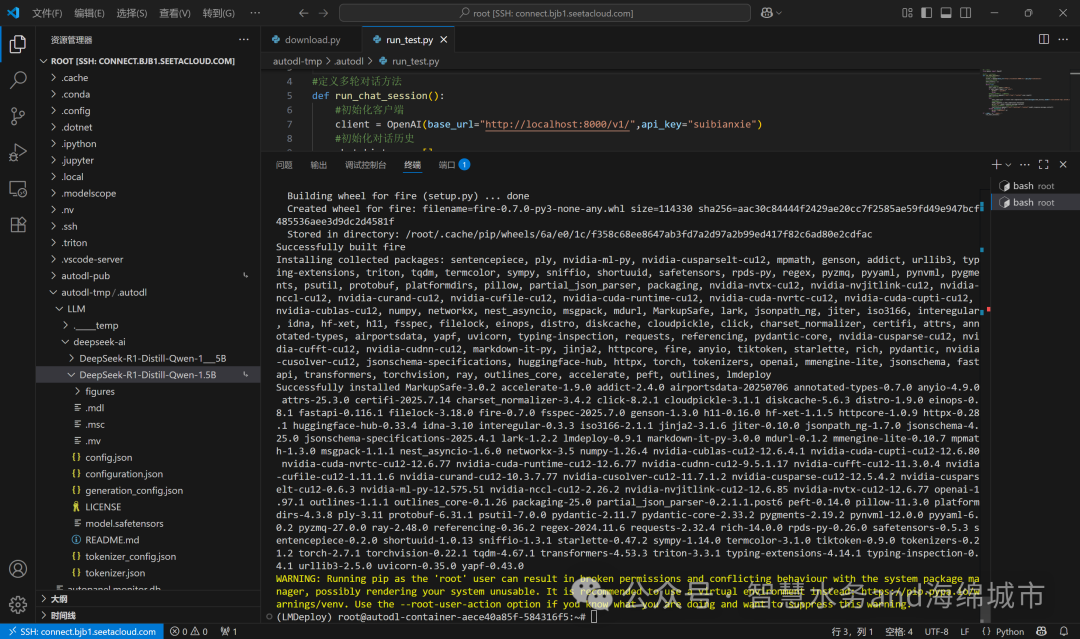Expand the .conda folder
This screenshot has width=1080, height=639.
149,94
